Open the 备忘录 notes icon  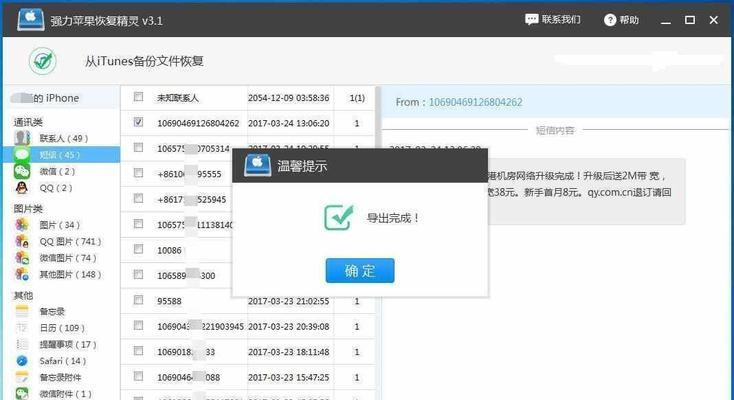tap(22, 311)
